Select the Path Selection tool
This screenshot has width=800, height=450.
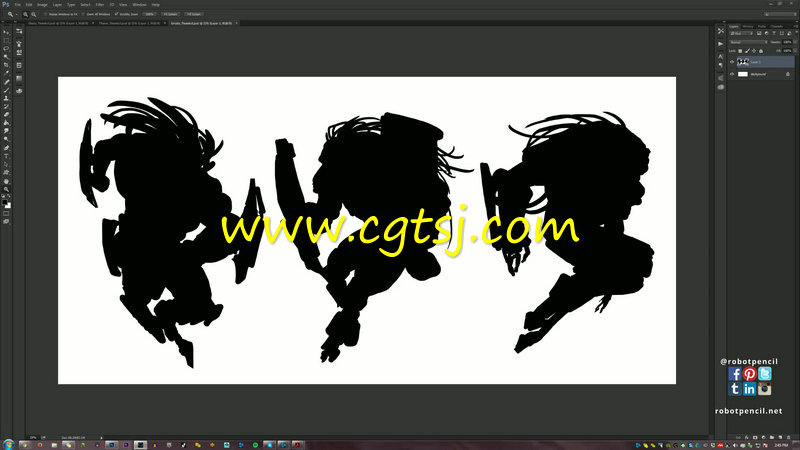[x=6, y=164]
